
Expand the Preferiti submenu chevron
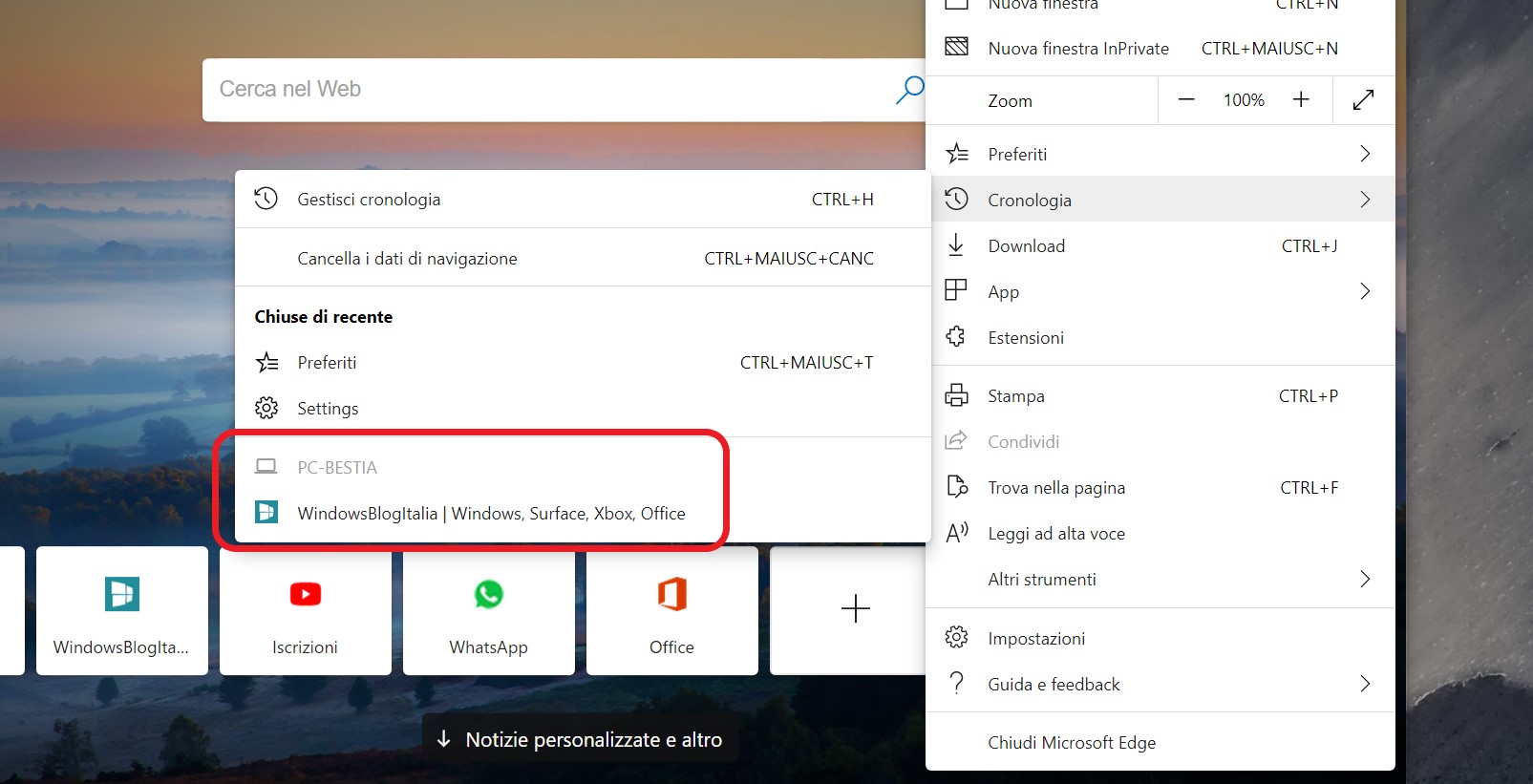(x=1365, y=154)
